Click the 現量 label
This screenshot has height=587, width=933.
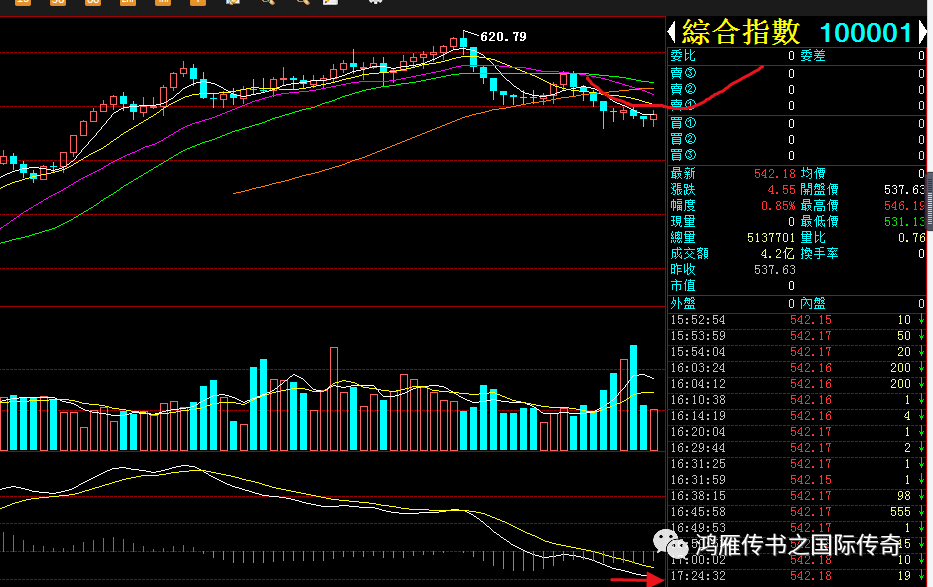click(x=682, y=222)
